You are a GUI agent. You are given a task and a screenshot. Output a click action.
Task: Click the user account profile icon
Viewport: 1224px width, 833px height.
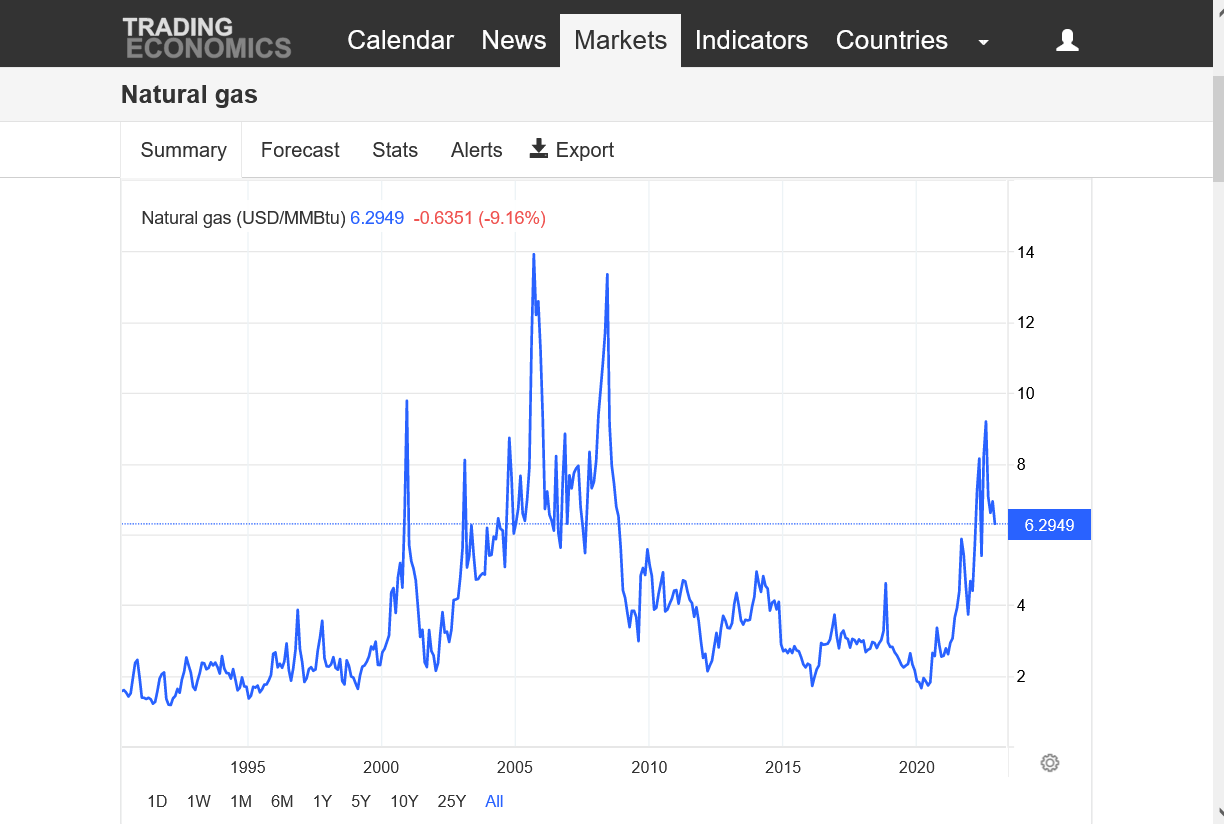[x=1067, y=40]
